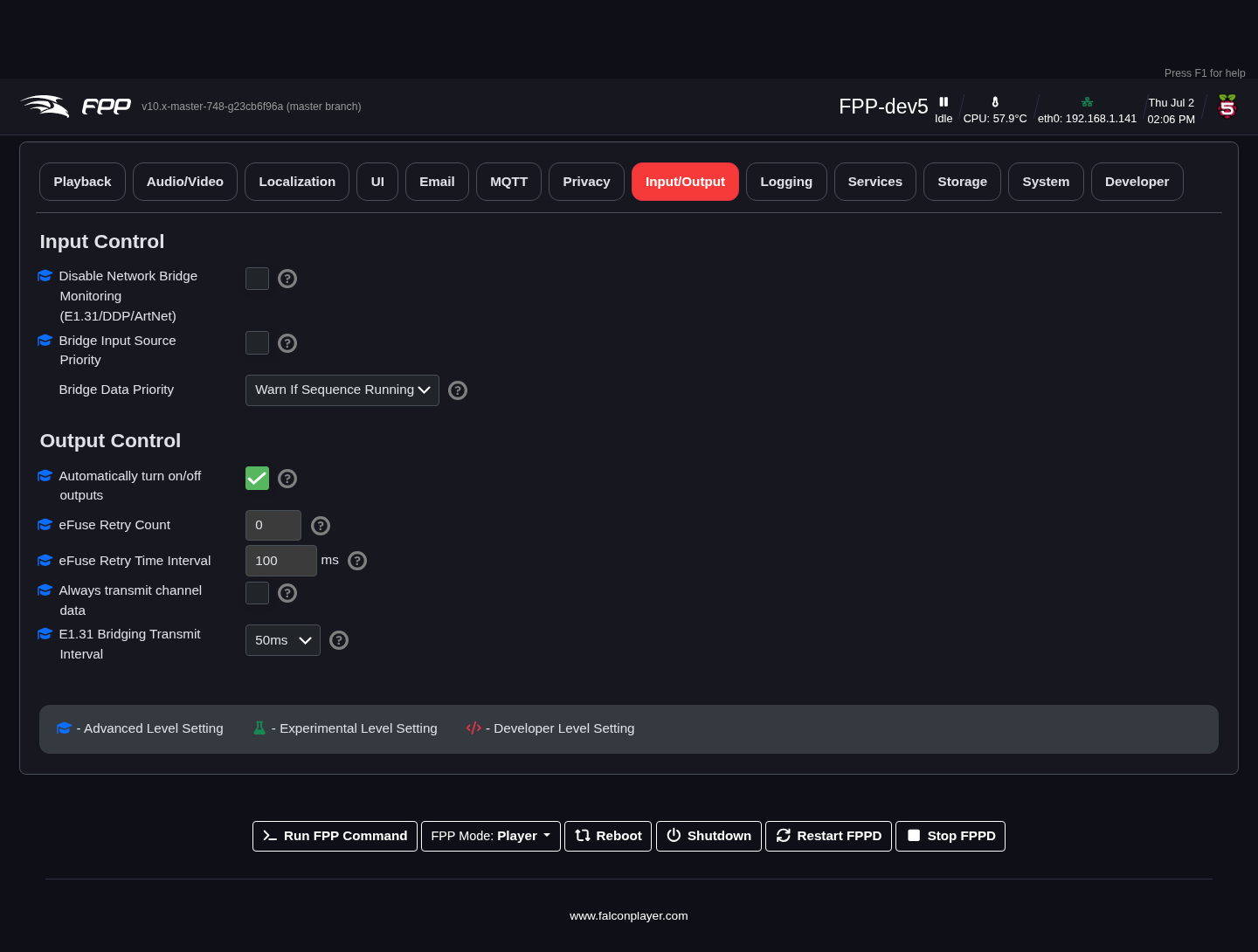Select the Input/Output tab
This screenshot has height=952, width=1258.
coord(685,182)
